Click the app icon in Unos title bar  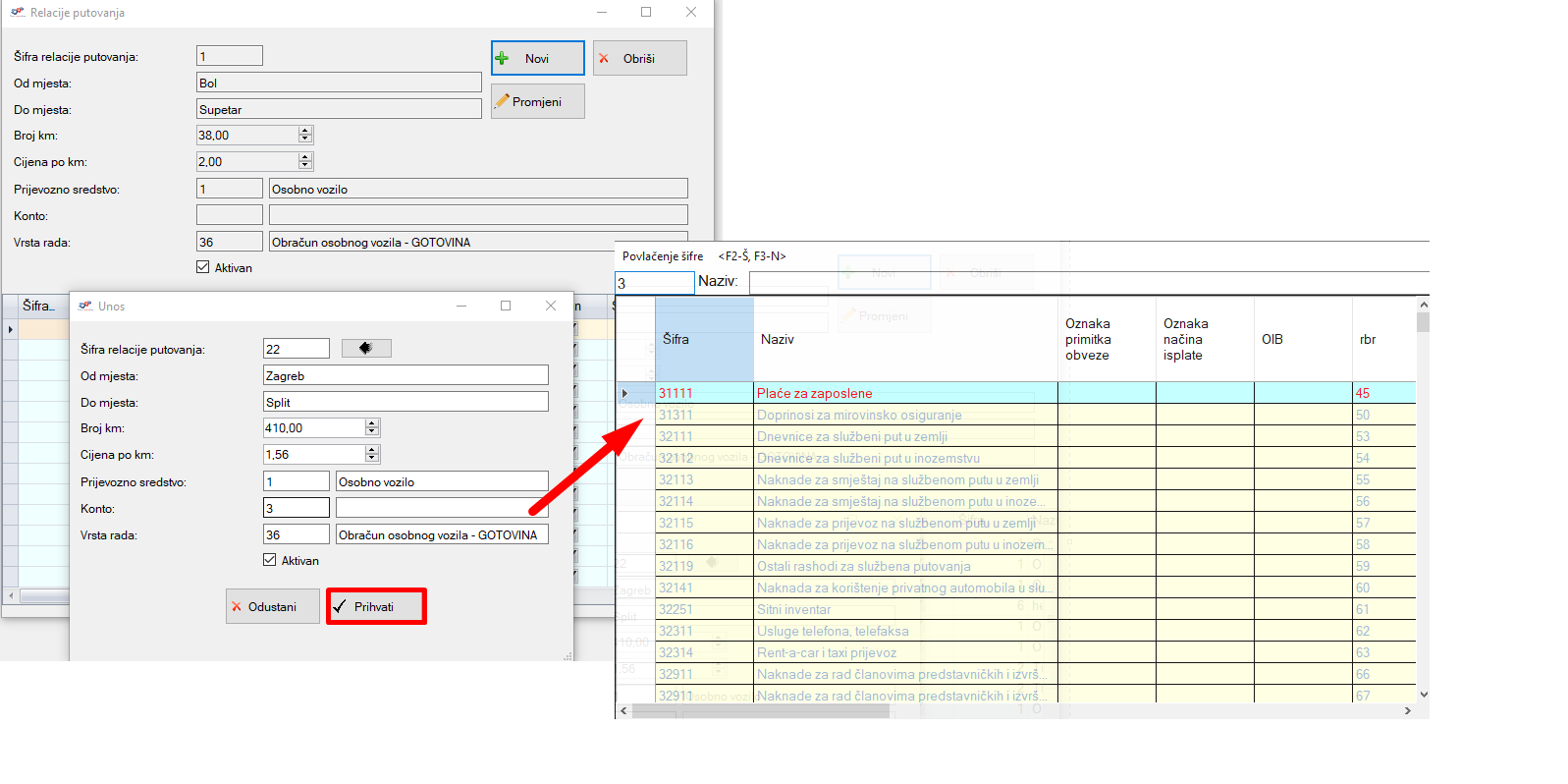[x=85, y=307]
